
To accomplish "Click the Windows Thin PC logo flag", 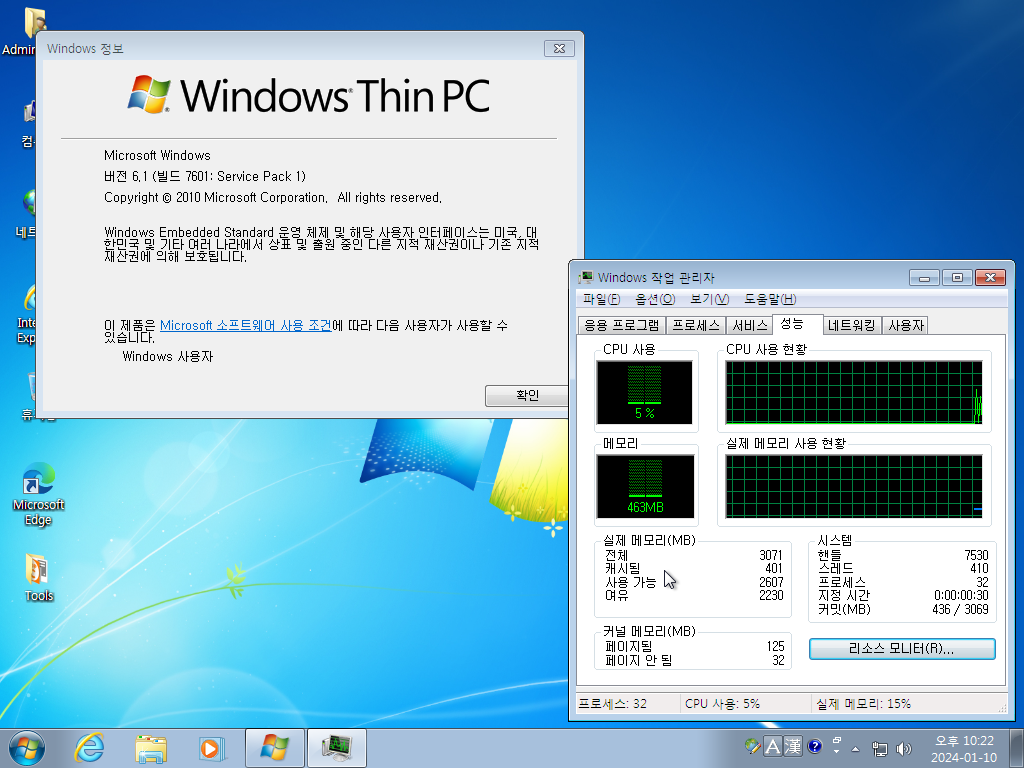I will [x=149, y=94].
